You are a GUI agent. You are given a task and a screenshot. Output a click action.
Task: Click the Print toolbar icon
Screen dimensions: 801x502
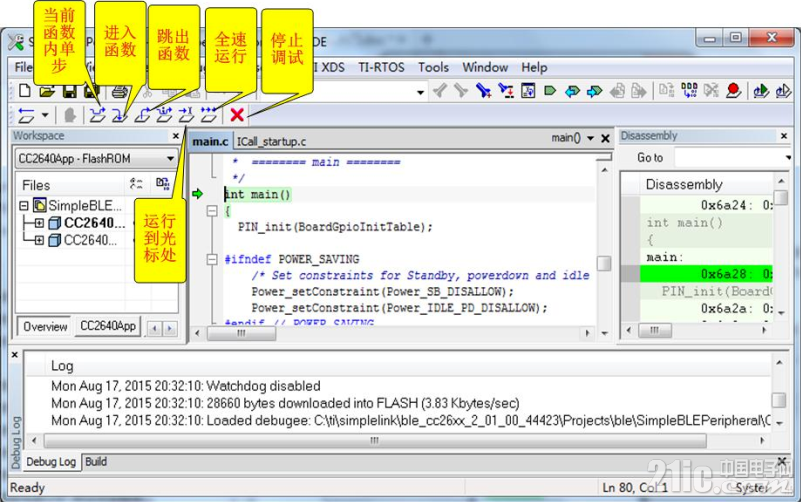(119, 91)
